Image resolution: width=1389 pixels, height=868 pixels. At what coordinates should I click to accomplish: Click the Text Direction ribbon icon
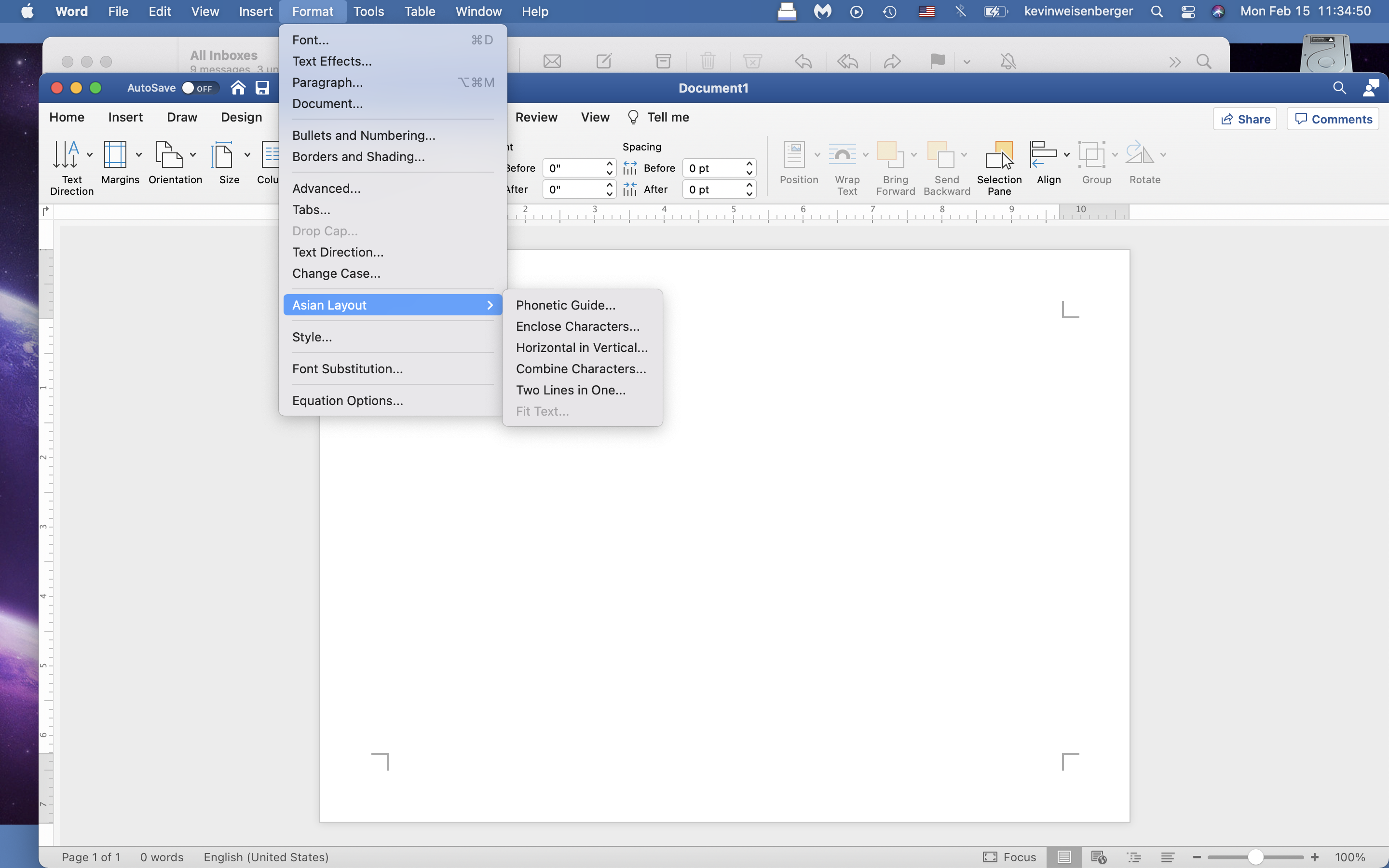click(66, 154)
